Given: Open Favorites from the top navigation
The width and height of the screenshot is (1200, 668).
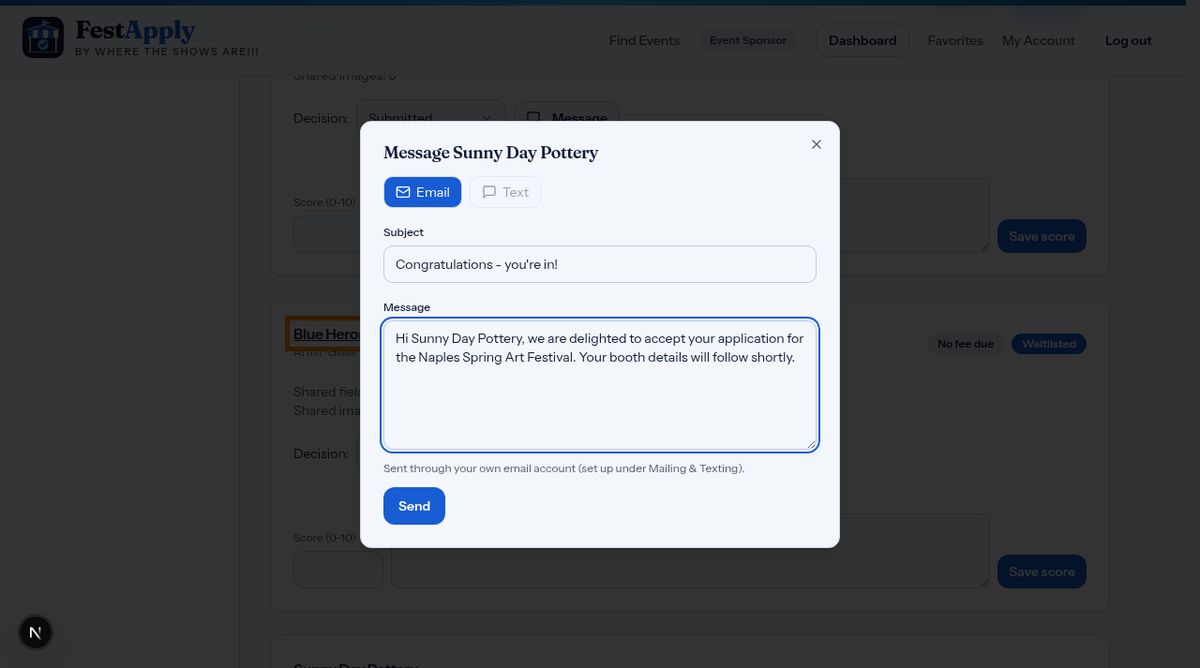Looking at the screenshot, I should (955, 41).
